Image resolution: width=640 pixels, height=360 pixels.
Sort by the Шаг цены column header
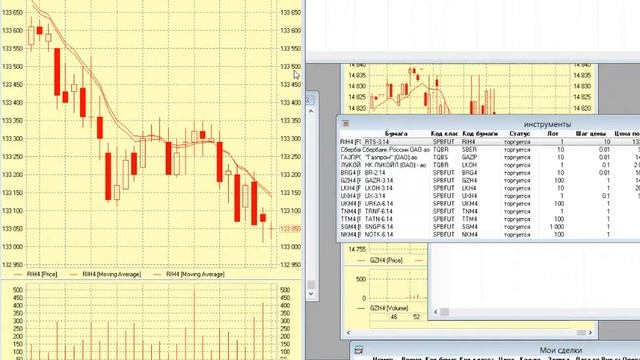(x=590, y=133)
